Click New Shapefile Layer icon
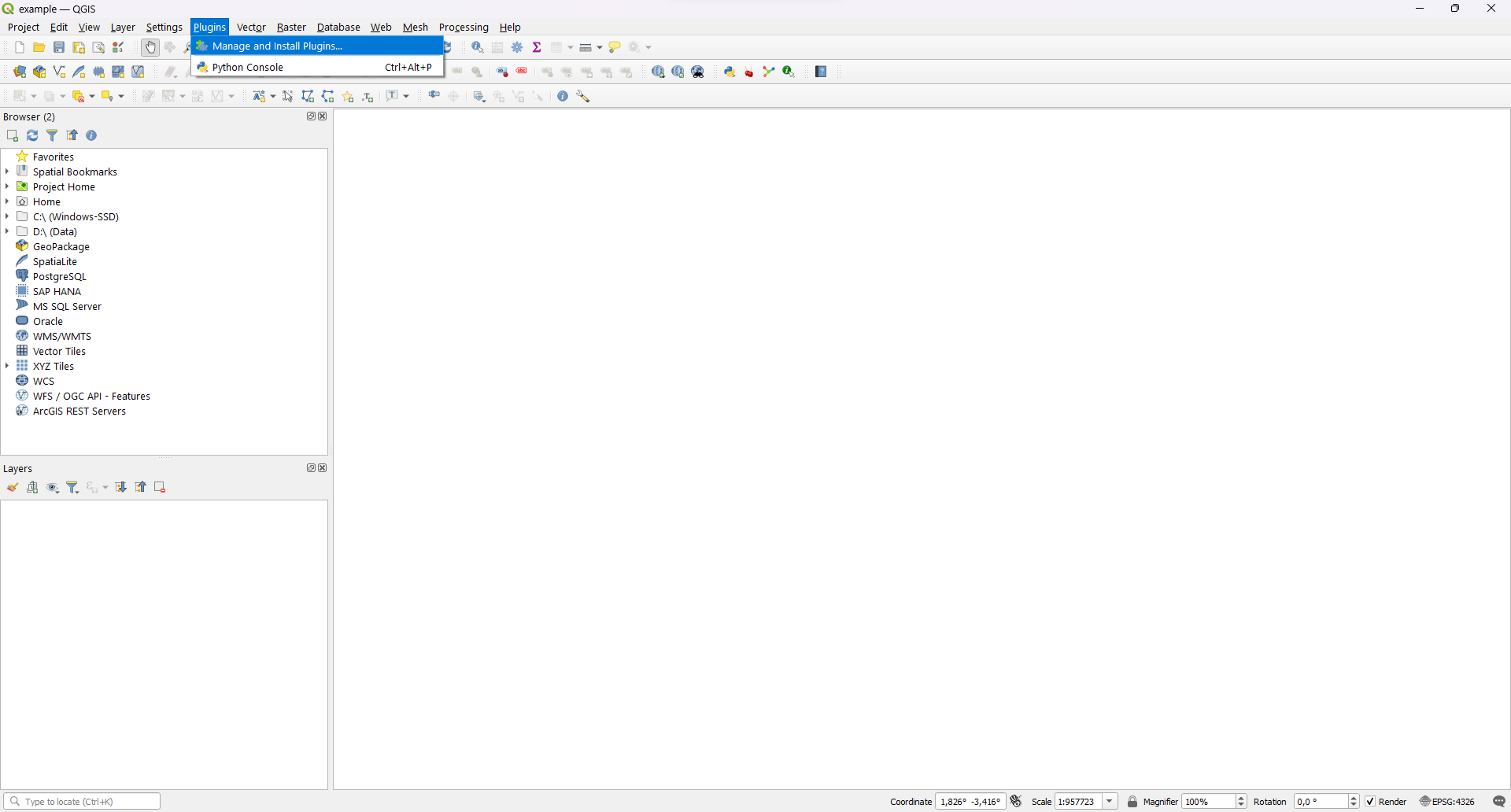Screen dimensions: 1511x812 [x=59, y=72]
